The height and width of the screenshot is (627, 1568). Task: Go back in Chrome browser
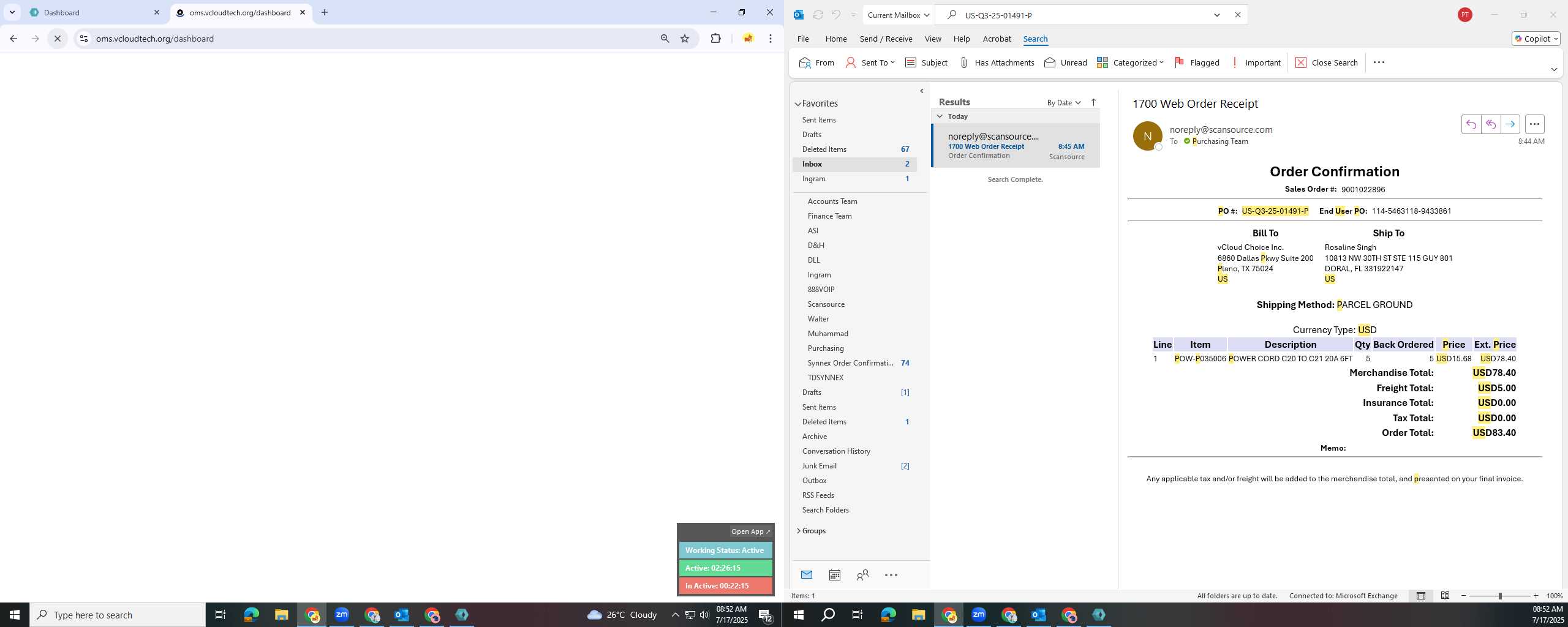[13, 39]
